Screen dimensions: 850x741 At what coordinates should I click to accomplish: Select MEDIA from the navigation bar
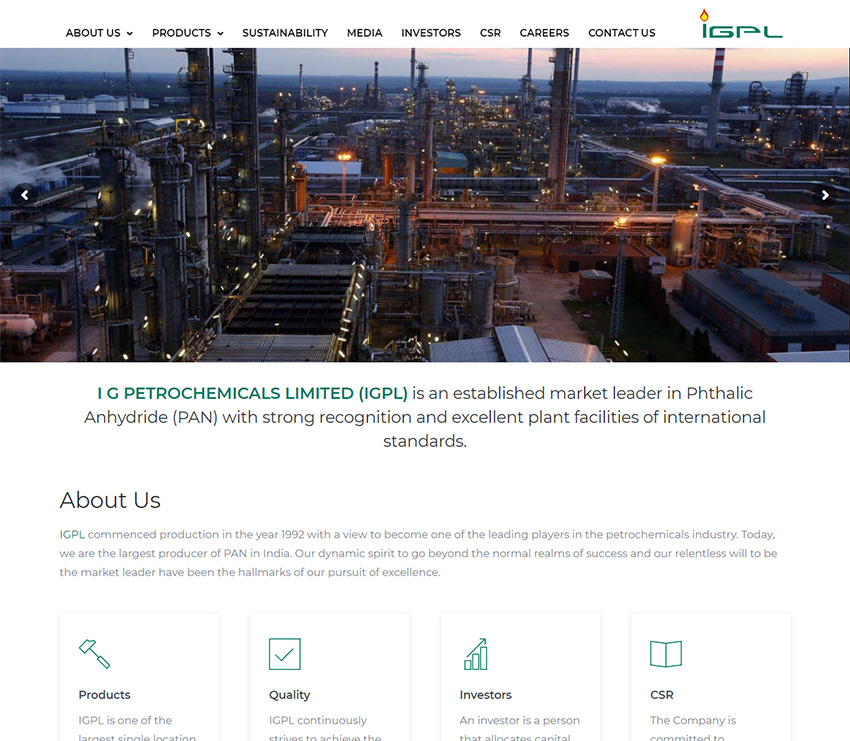coord(364,32)
